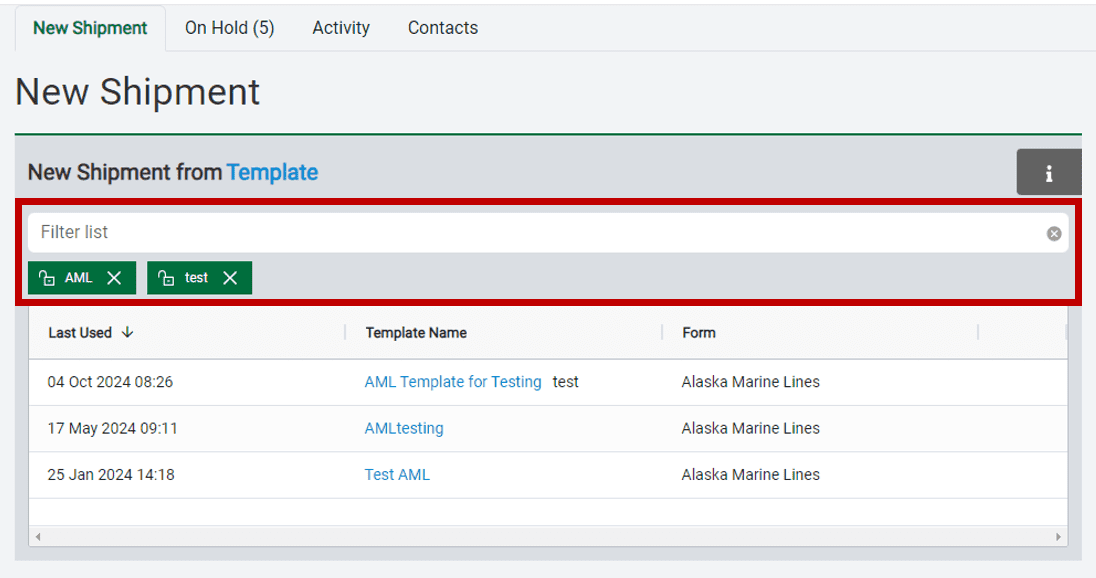Open the Template link in the header

point(272,172)
